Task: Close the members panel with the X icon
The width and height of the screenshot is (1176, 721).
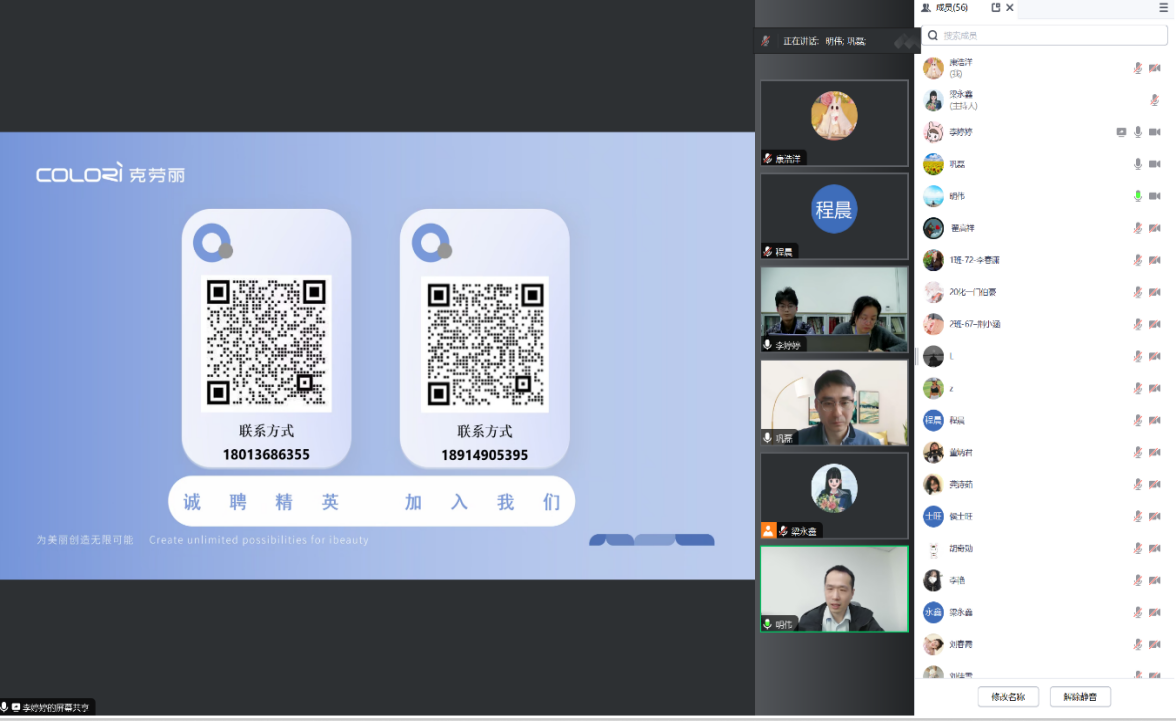Action: coord(1010,8)
